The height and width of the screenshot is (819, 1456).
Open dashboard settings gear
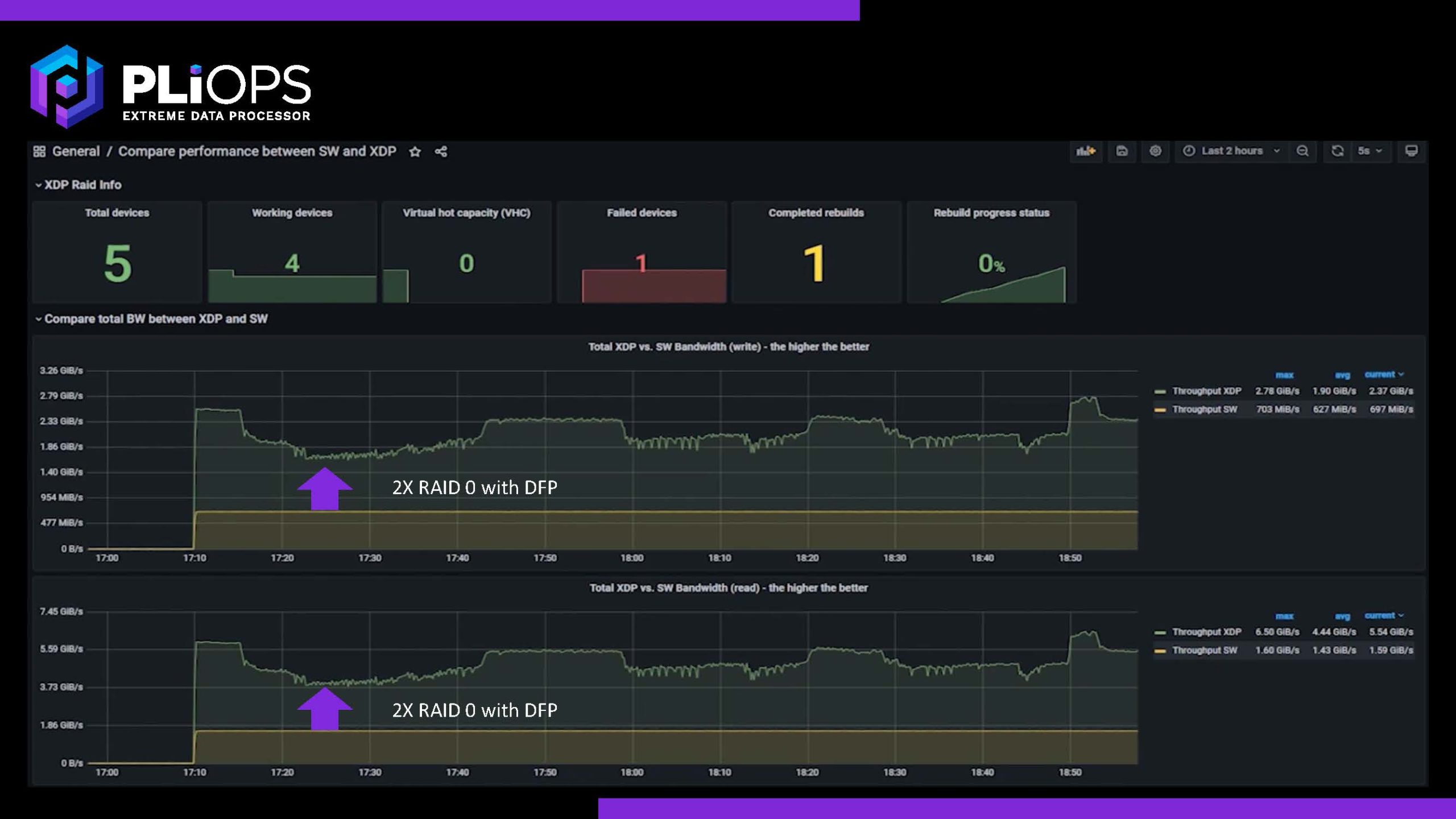pos(1155,151)
